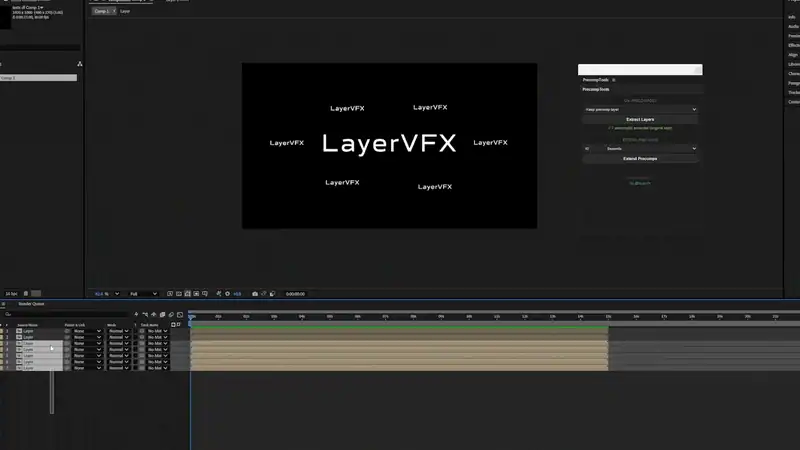The image size is (800, 450).
Task: Open grid and guide options icon
Action: pyautogui.click(x=205, y=294)
